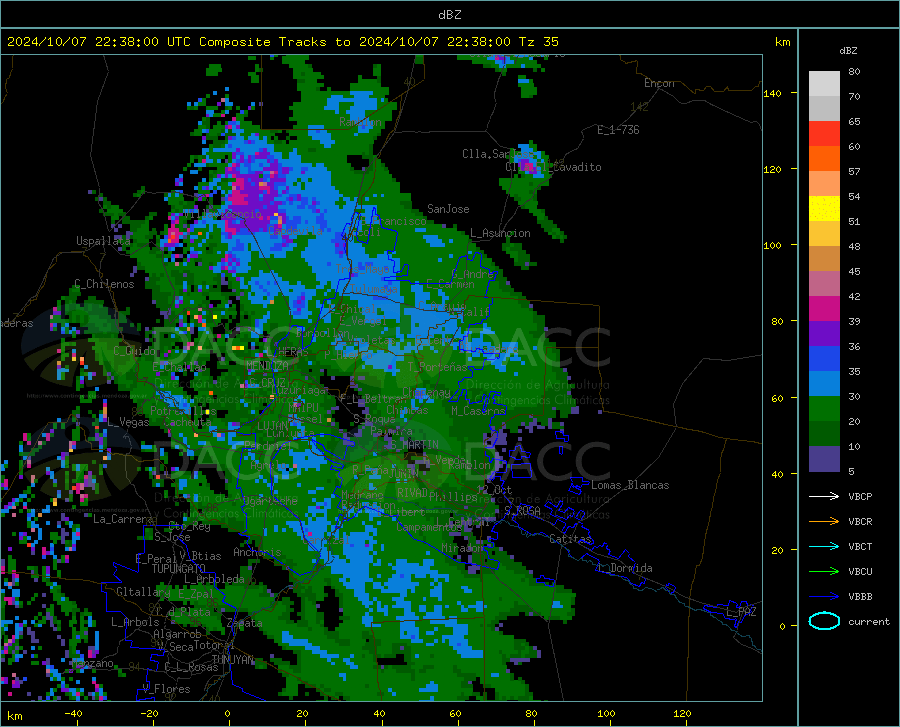
Task: Click the 'VBCT' legend label
Action: pos(860,546)
